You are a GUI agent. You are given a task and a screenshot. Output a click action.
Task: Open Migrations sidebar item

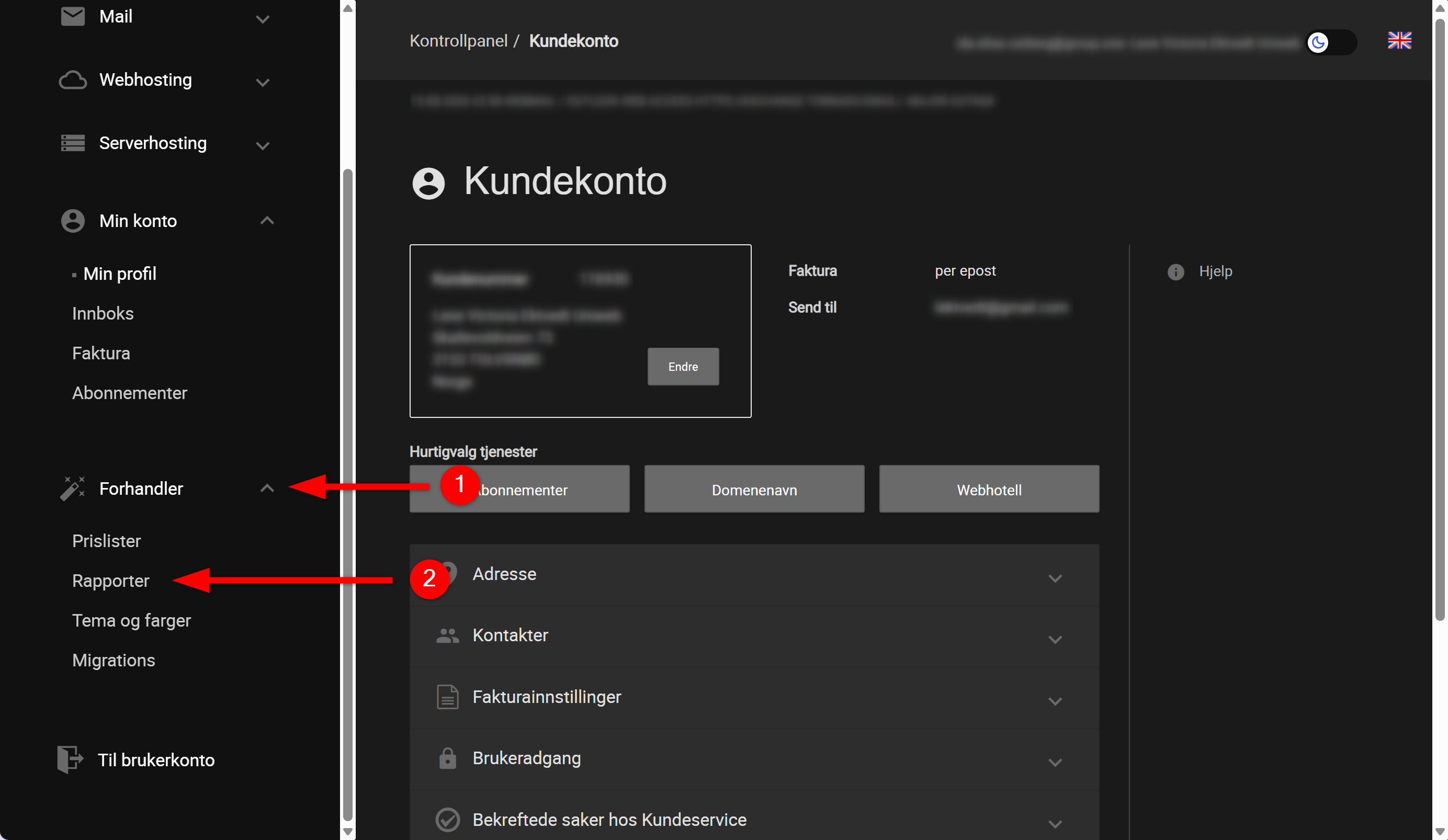(114, 660)
